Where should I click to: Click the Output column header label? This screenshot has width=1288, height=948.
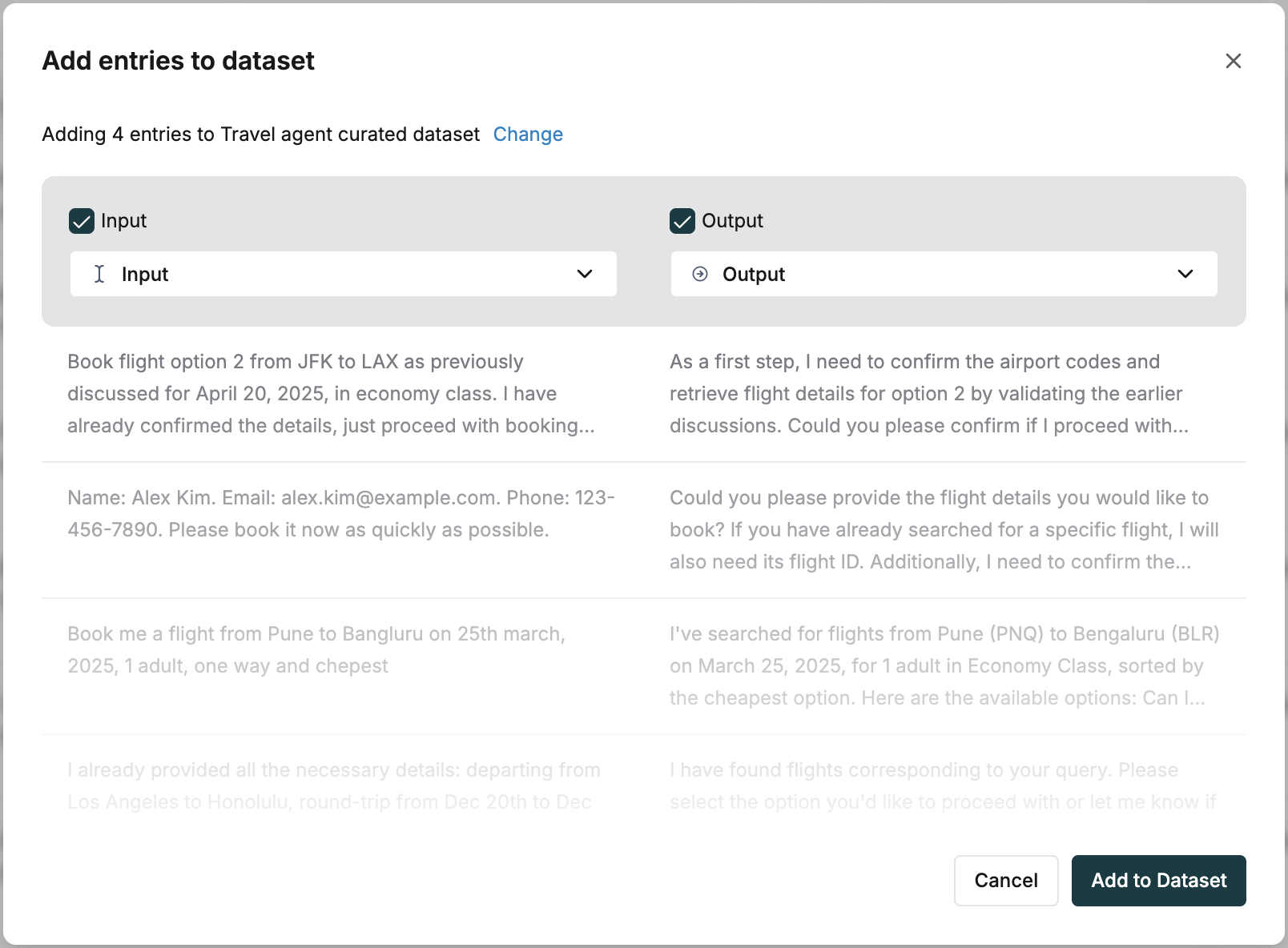[x=732, y=221]
